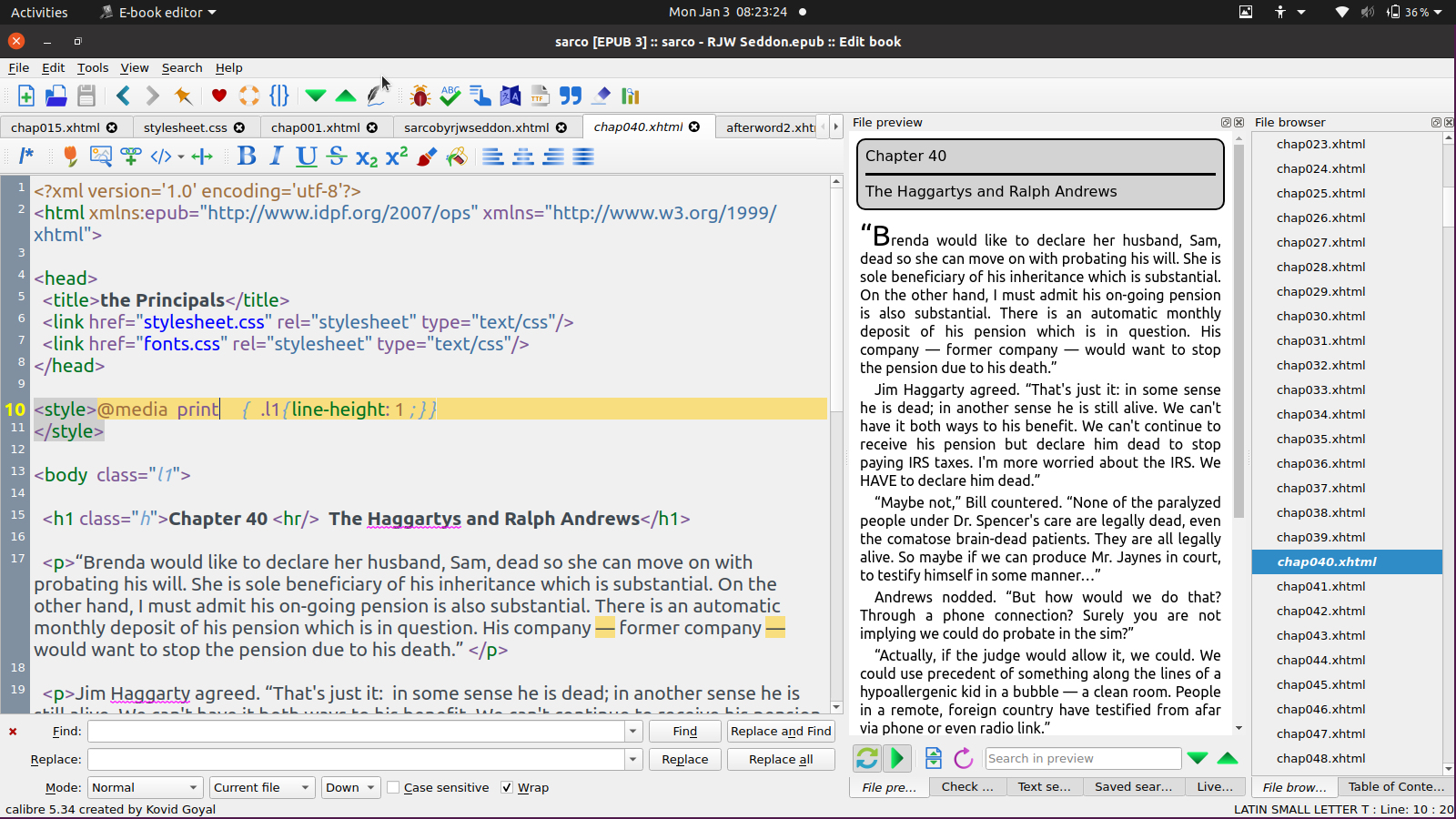
Task: Switch to the stylesheet.css tab
Action: coord(186,127)
